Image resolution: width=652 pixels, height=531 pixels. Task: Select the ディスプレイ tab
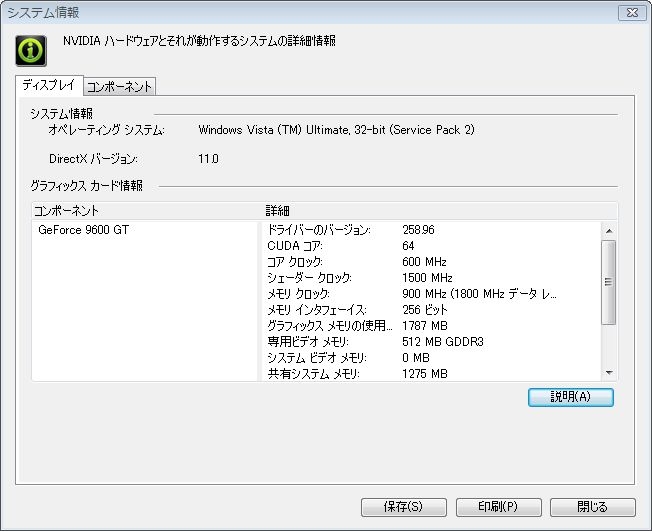click(x=49, y=85)
